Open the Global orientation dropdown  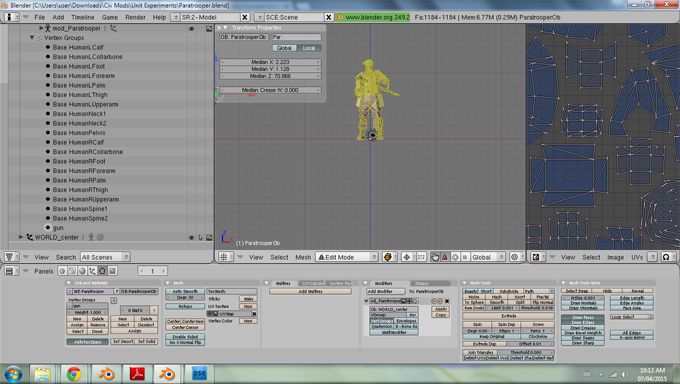[487, 257]
